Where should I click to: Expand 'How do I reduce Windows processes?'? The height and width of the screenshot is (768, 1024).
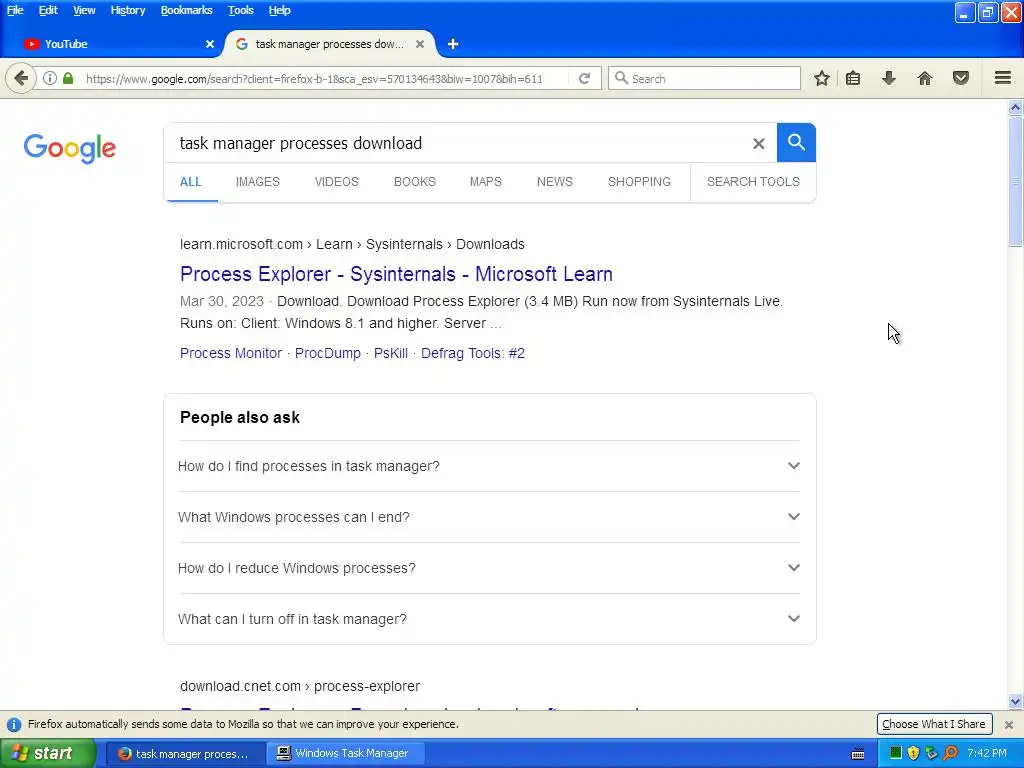point(489,568)
